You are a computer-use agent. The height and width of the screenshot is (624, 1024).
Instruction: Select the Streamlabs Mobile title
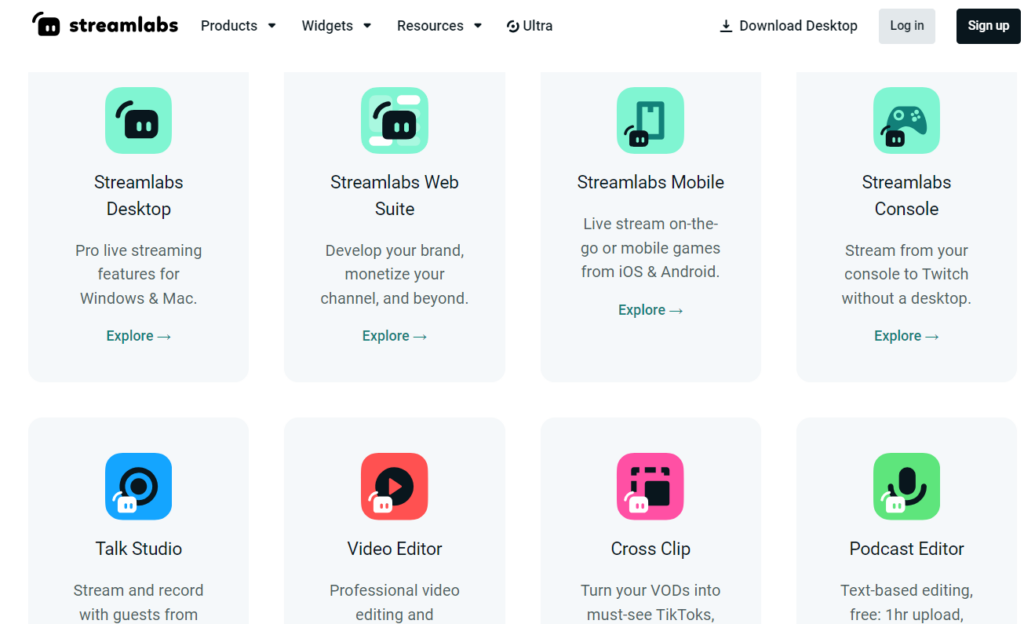[x=650, y=182]
